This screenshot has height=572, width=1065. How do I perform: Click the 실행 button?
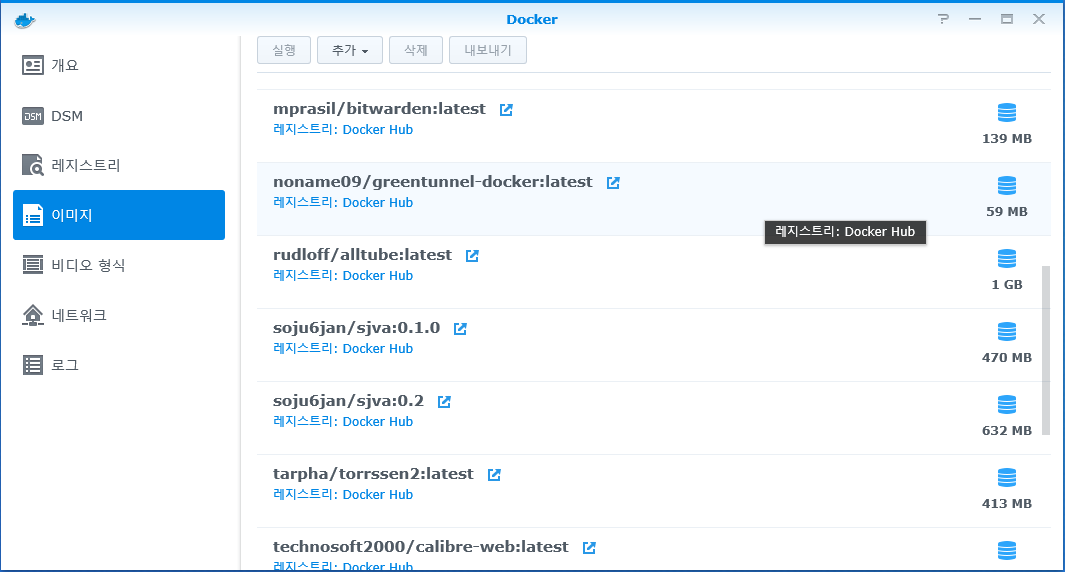[x=284, y=50]
